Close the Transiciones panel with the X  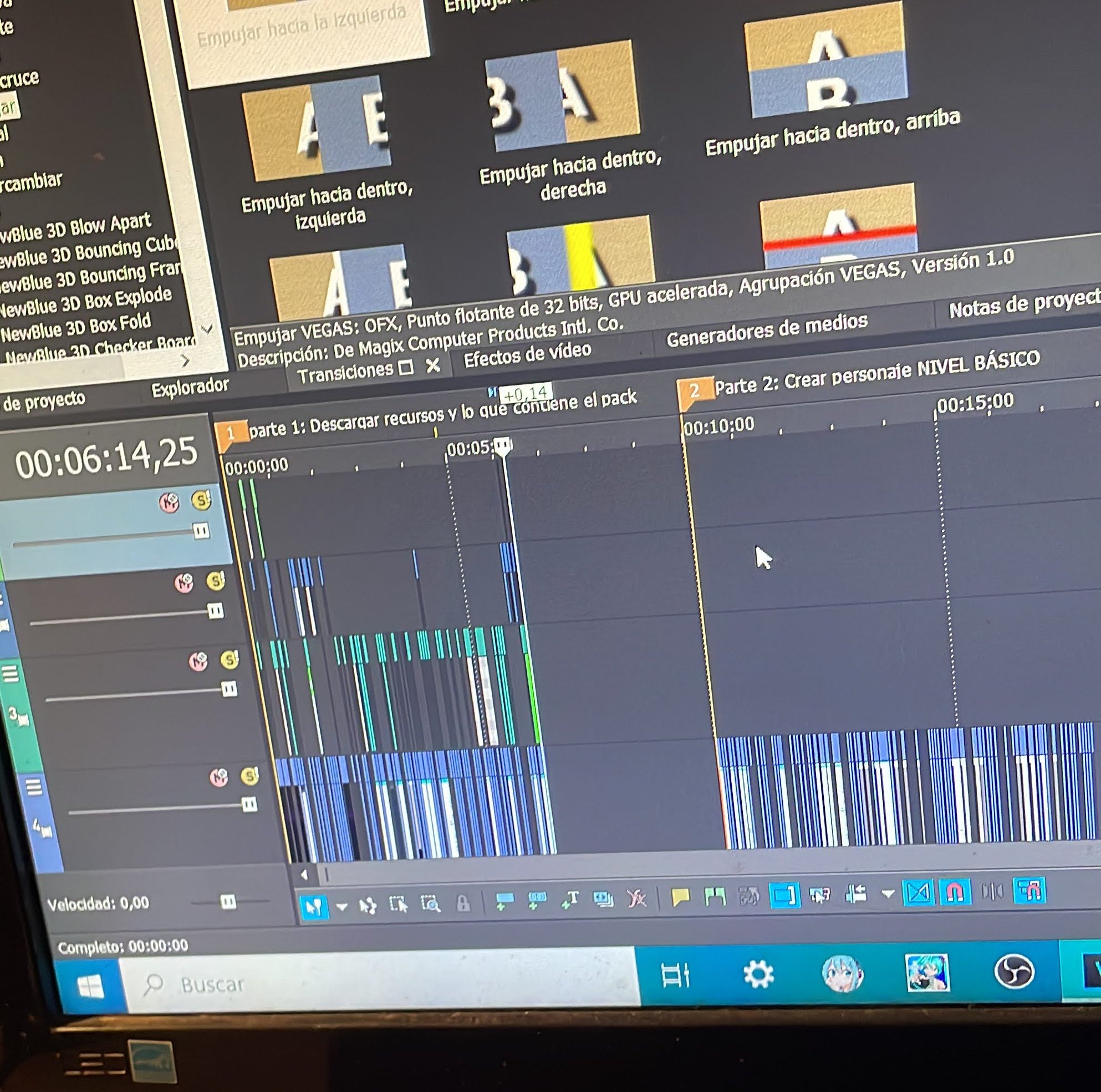pyautogui.click(x=433, y=365)
